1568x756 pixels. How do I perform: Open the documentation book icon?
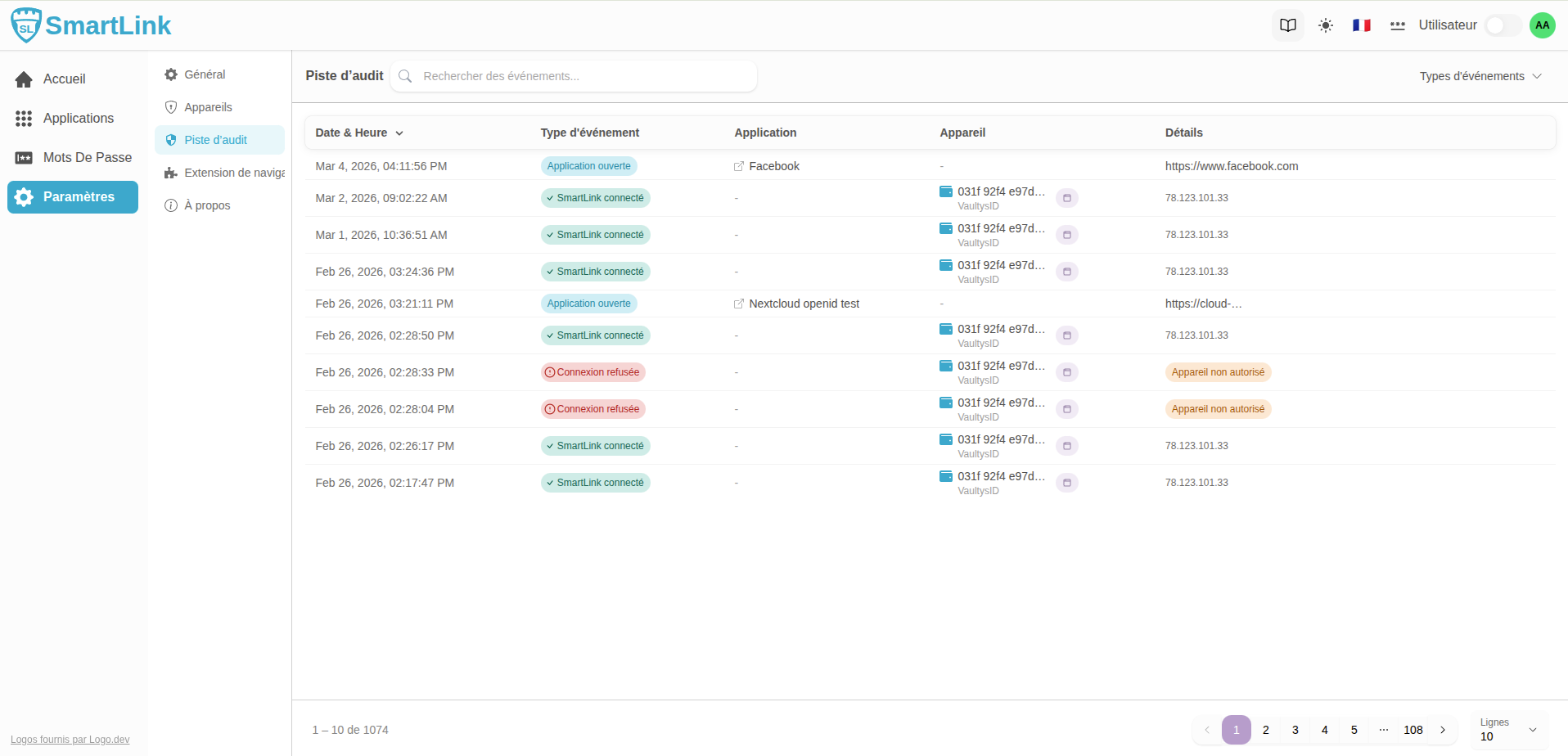[x=1287, y=25]
